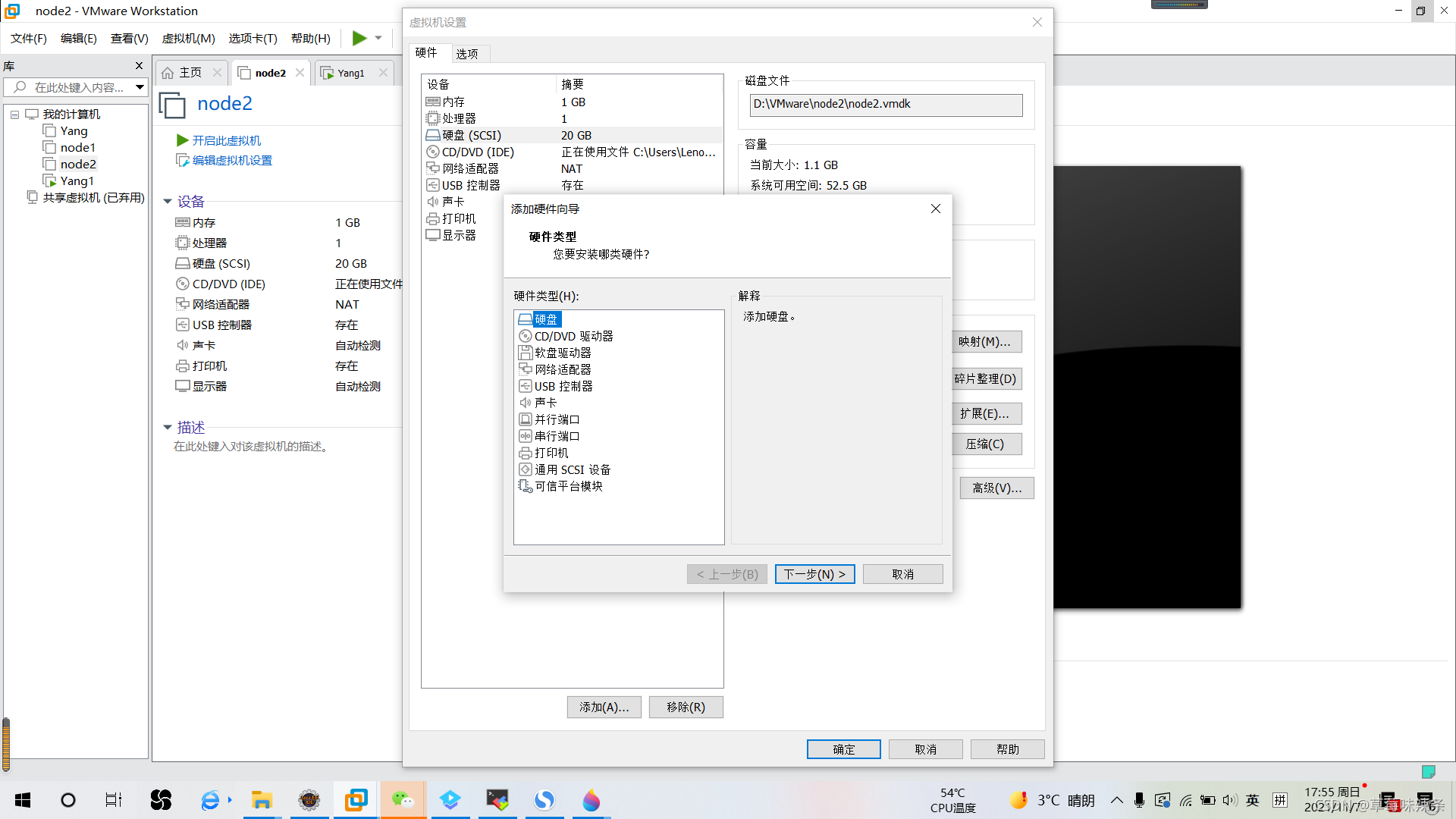Select 并行端口 icon in wizard list
This screenshot has height=819, width=1456.
tap(526, 419)
